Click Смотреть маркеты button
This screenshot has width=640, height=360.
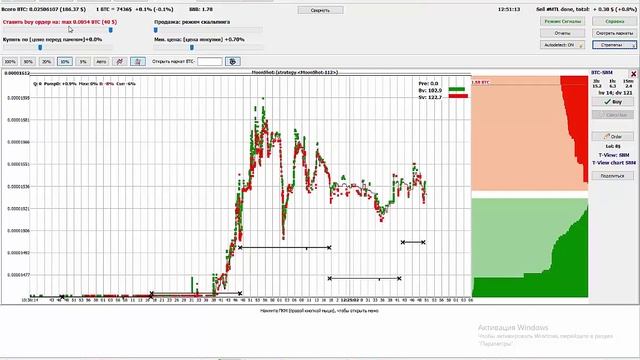(x=614, y=33)
